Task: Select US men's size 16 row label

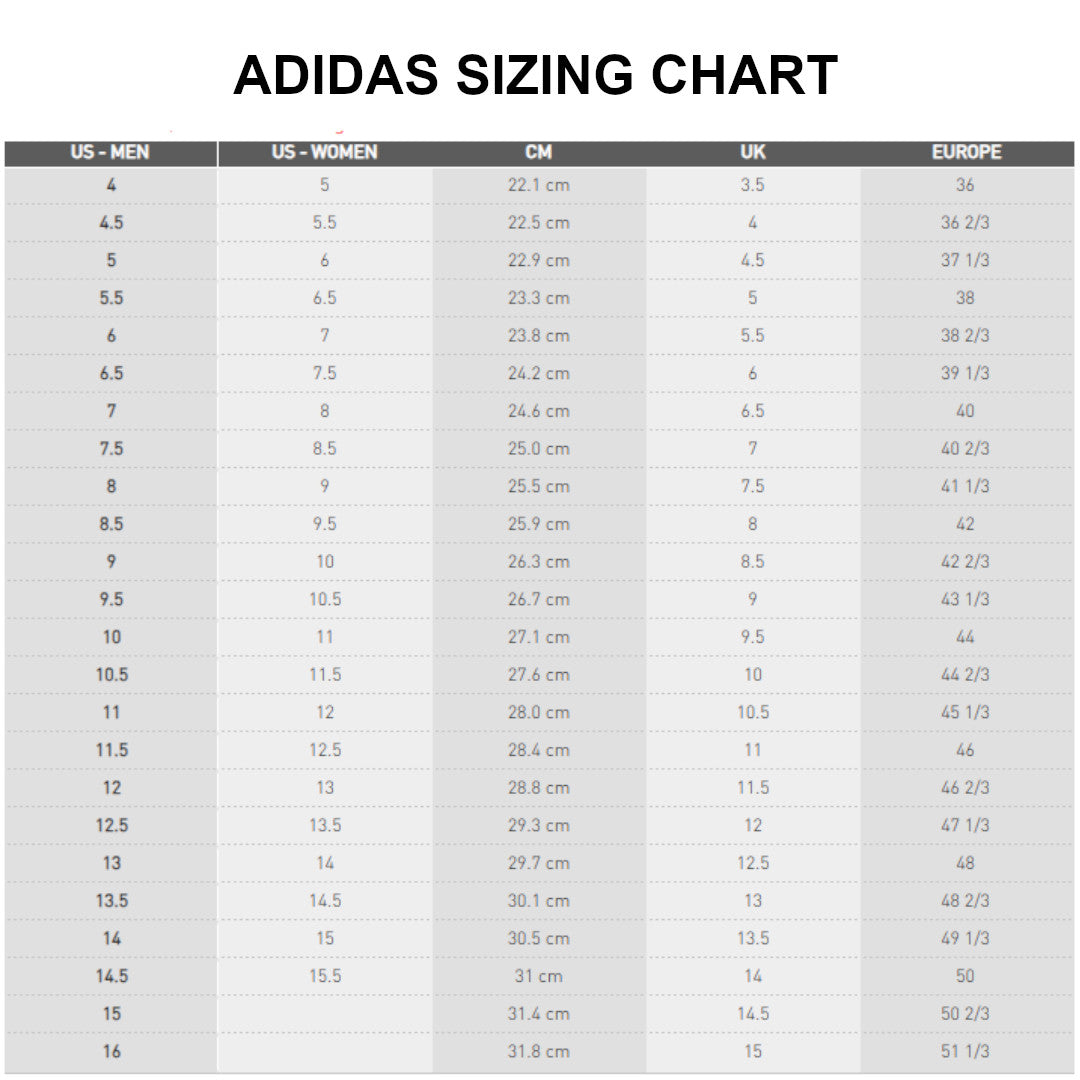Action: coord(112,1051)
